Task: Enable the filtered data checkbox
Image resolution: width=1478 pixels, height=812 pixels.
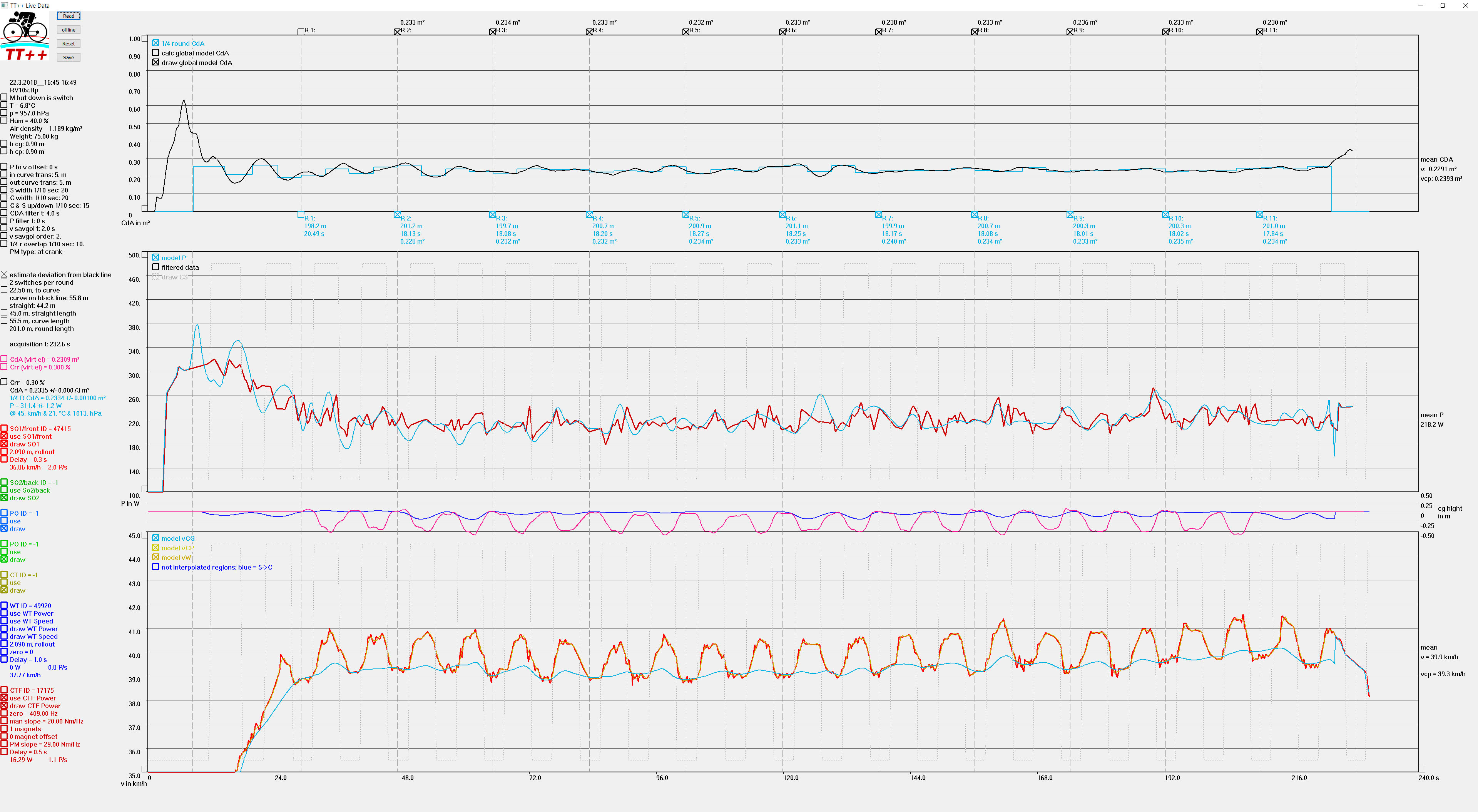Action: click(x=155, y=267)
